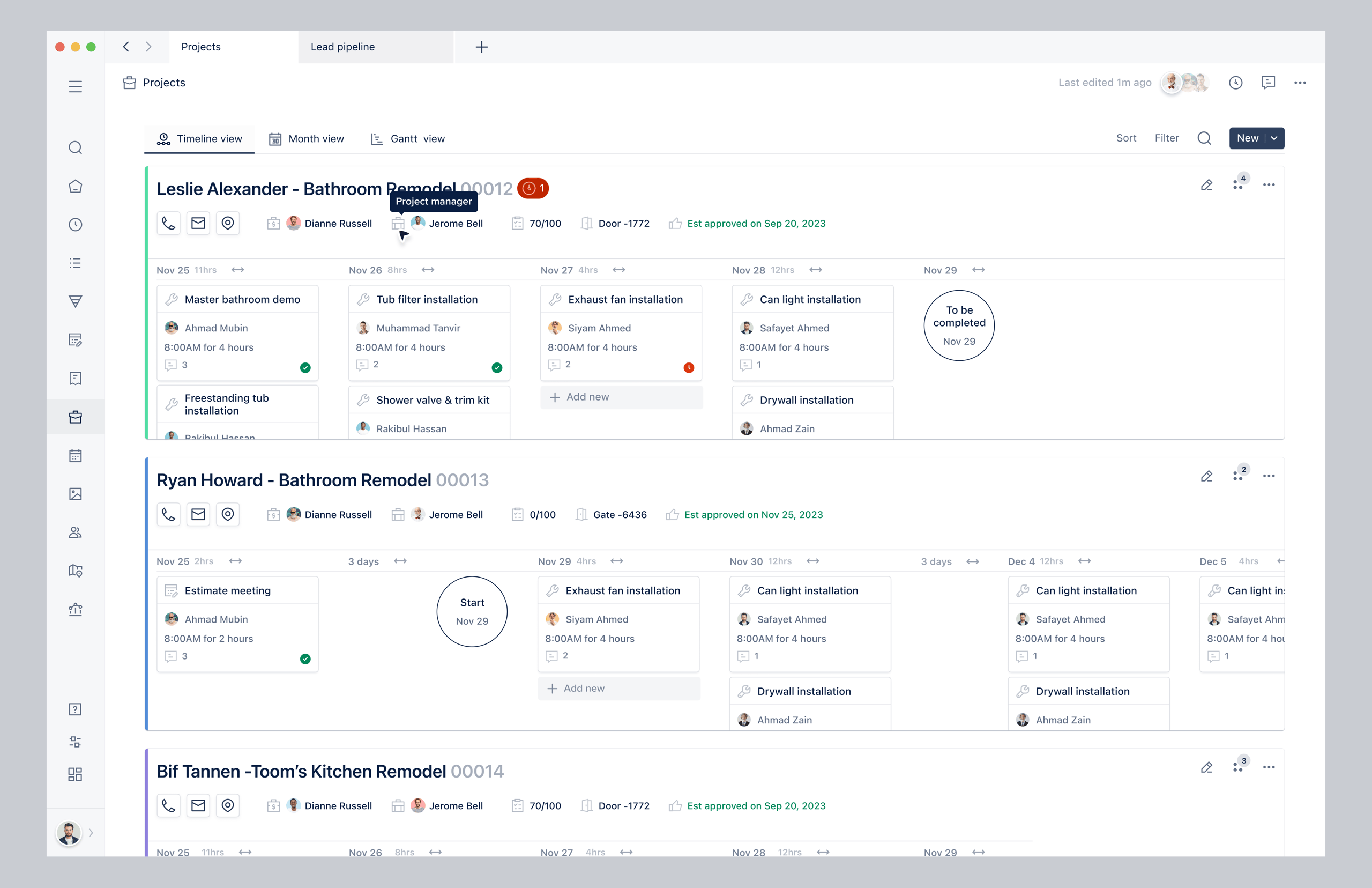The width and height of the screenshot is (1372, 888).
Task: Expand Nov 27 column arrow in Leslie project
Action: point(619,270)
